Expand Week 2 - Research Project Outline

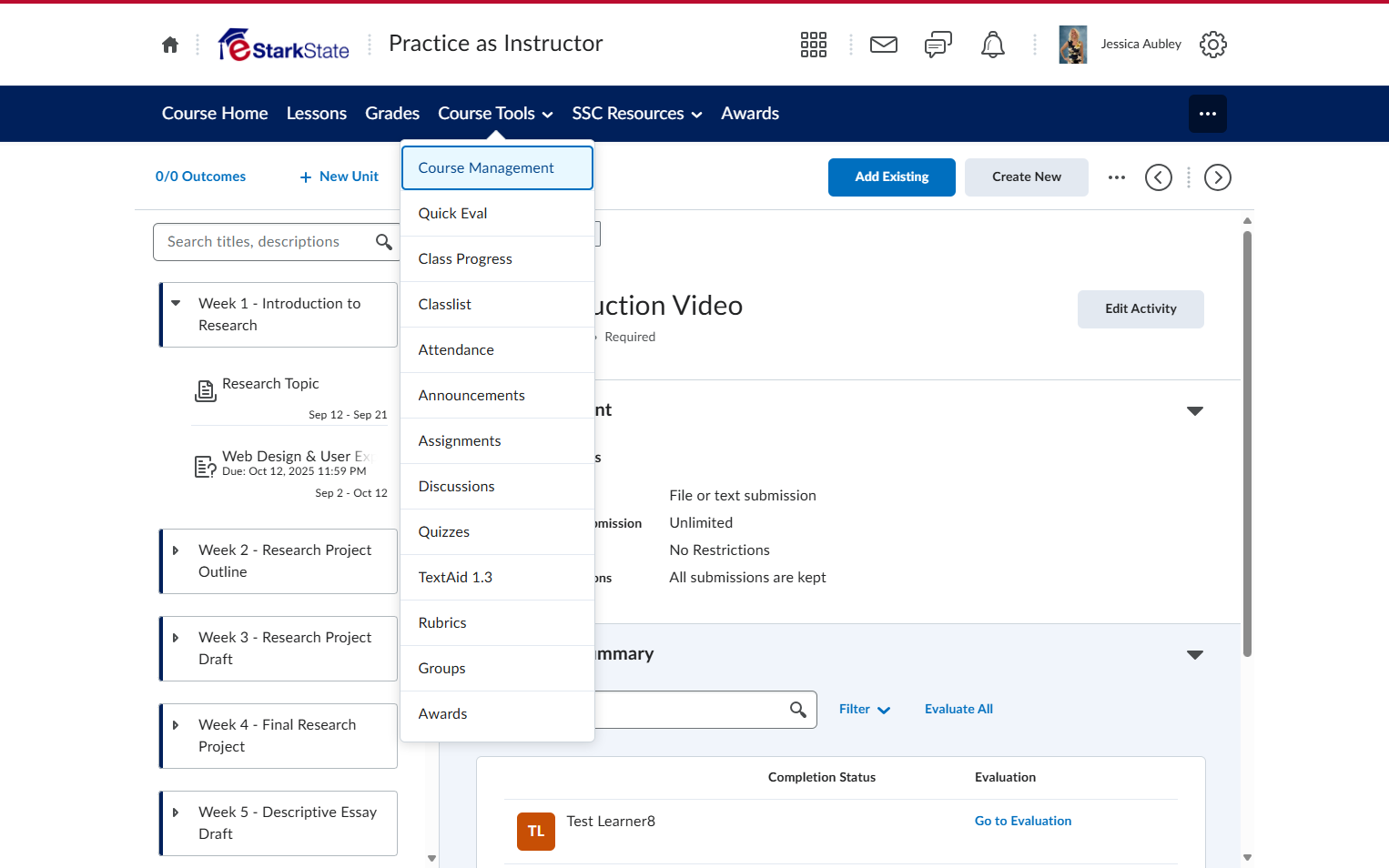176,550
